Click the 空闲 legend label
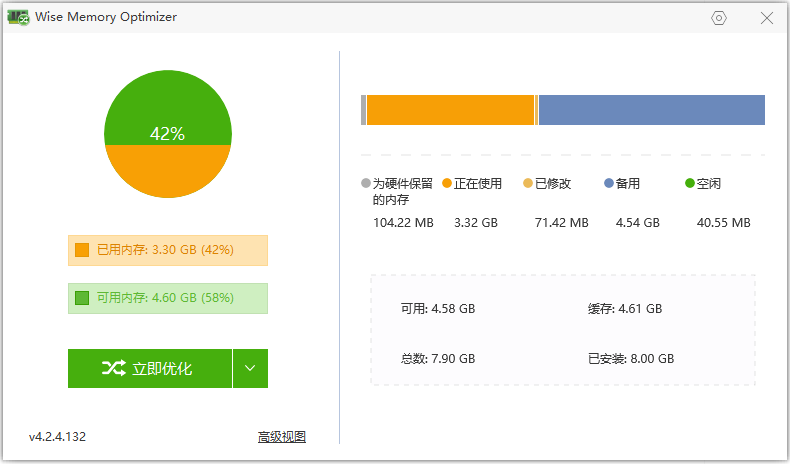790x464 pixels. 709,184
